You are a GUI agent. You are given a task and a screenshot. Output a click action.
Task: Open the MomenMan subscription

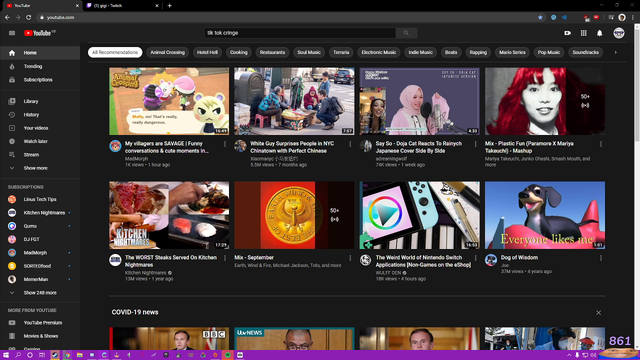[x=40, y=279]
